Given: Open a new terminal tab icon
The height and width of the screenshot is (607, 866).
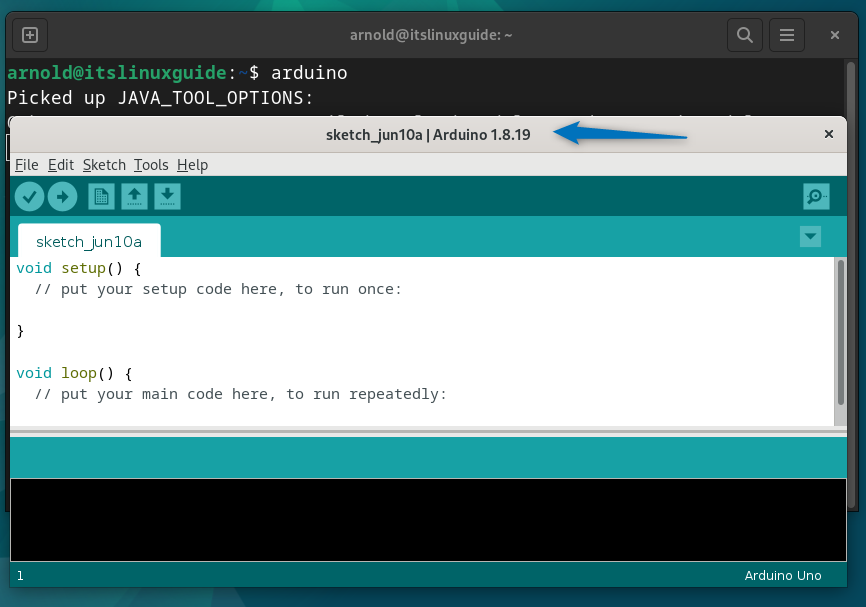Looking at the screenshot, I should tap(29, 34).
